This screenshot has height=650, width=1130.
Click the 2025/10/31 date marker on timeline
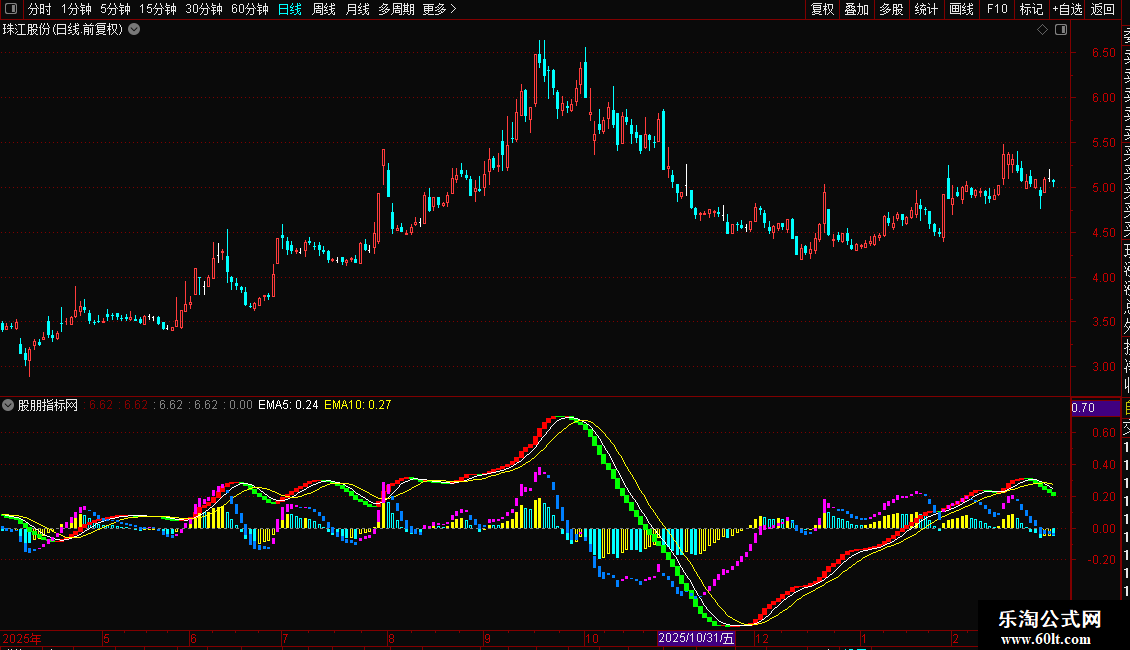696,638
